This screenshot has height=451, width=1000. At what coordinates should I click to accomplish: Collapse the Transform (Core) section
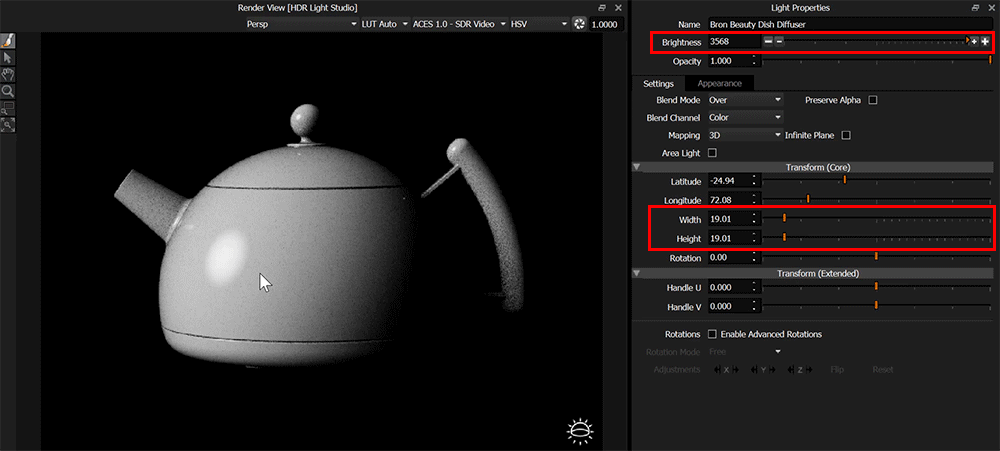click(638, 167)
